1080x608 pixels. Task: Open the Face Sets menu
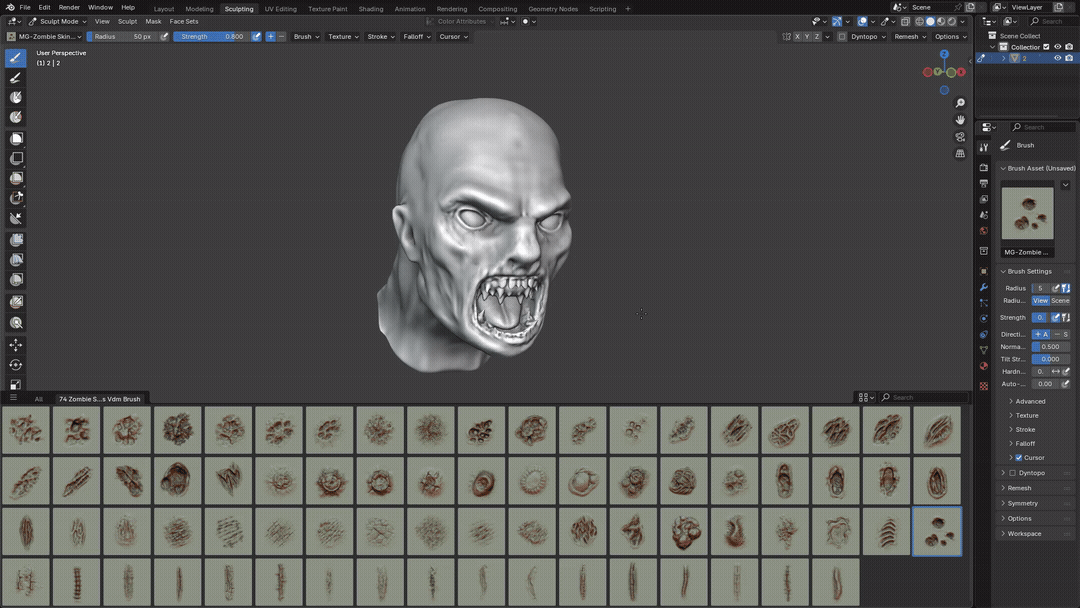[x=184, y=21]
